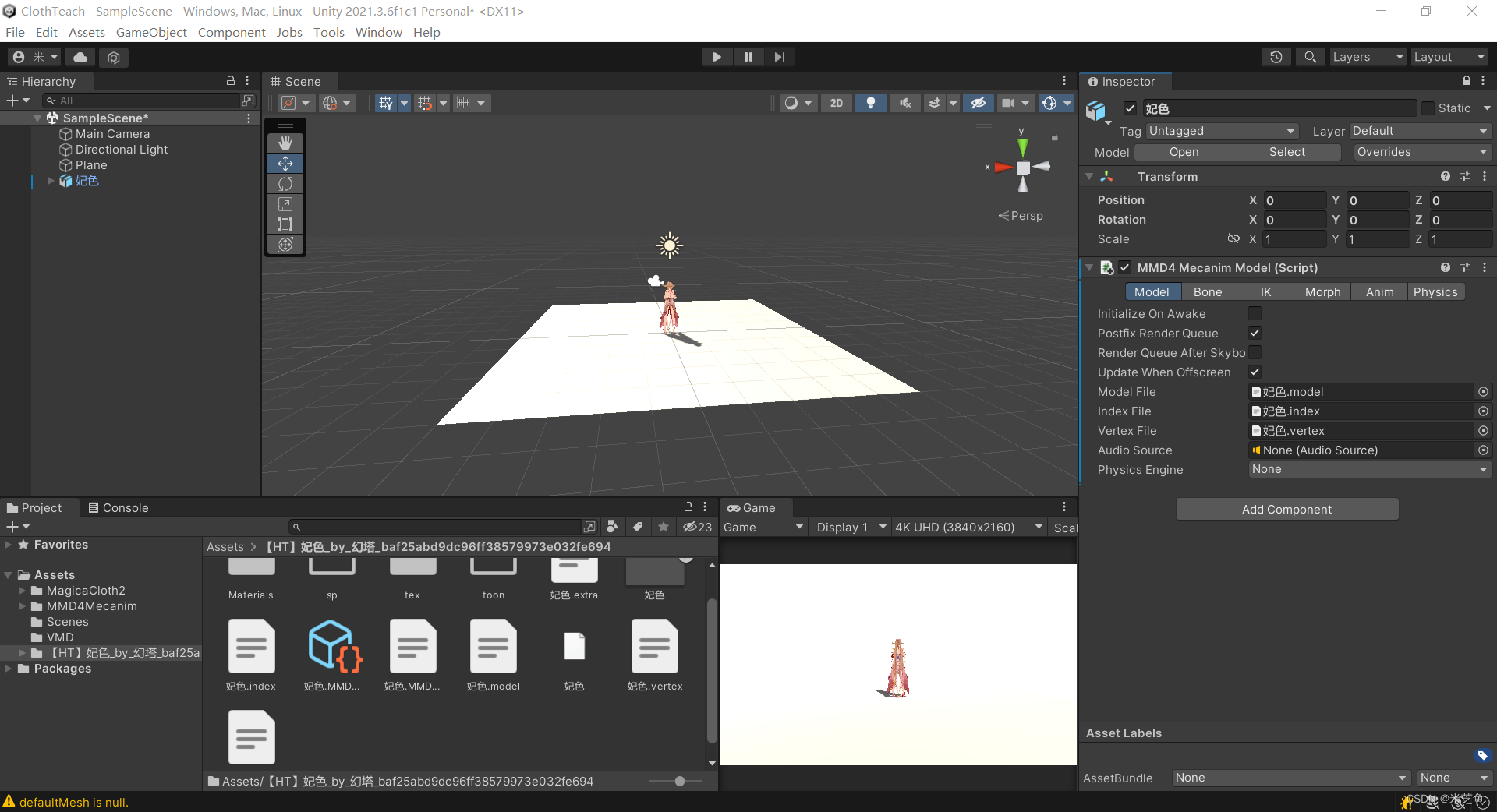Image resolution: width=1497 pixels, height=812 pixels.
Task: Expand the 妃色 object in Hierarchy
Action: 51,181
